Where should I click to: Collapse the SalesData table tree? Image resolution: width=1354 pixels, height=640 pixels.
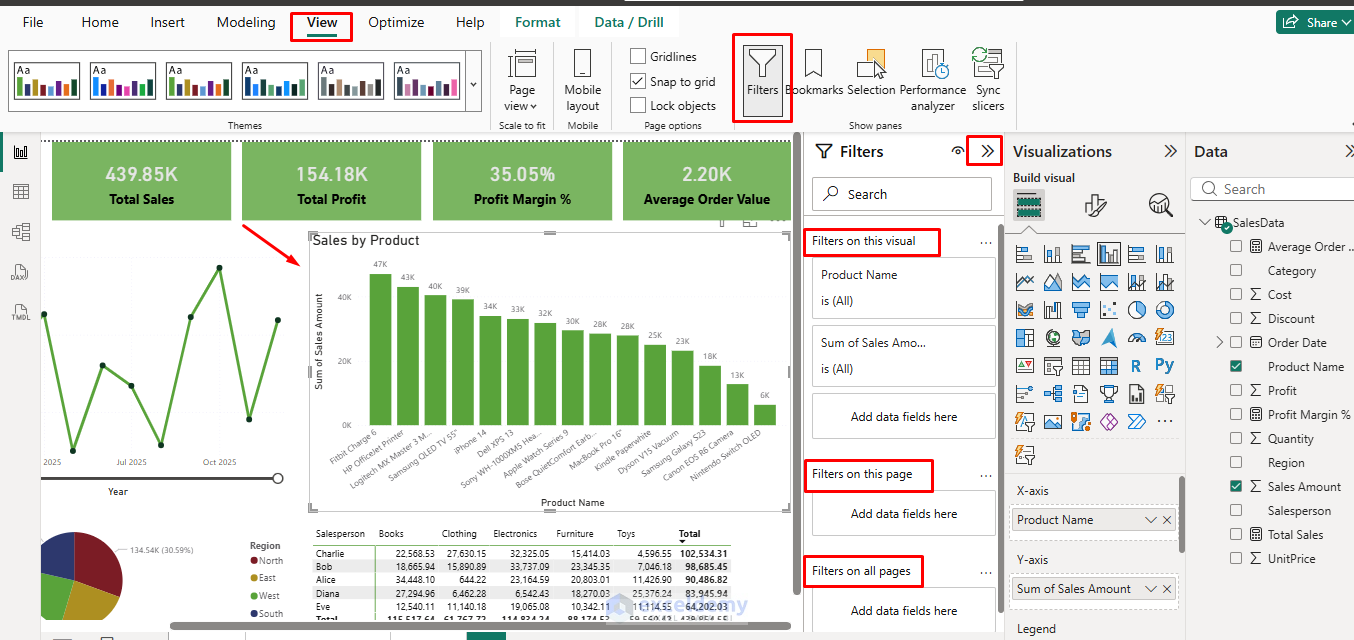pyautogui.click(x=1204, y=223)
